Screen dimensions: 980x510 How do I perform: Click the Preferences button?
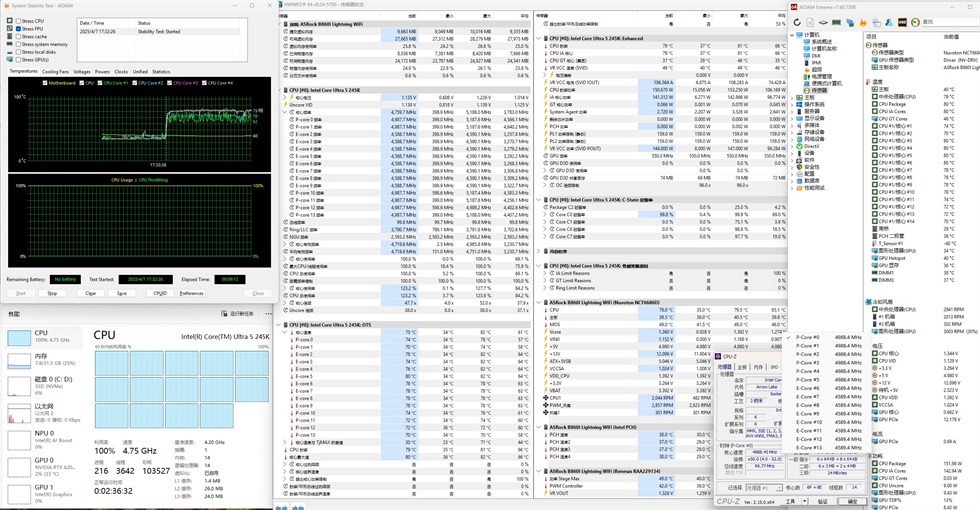pyautogui.click(x=191, y=293)
